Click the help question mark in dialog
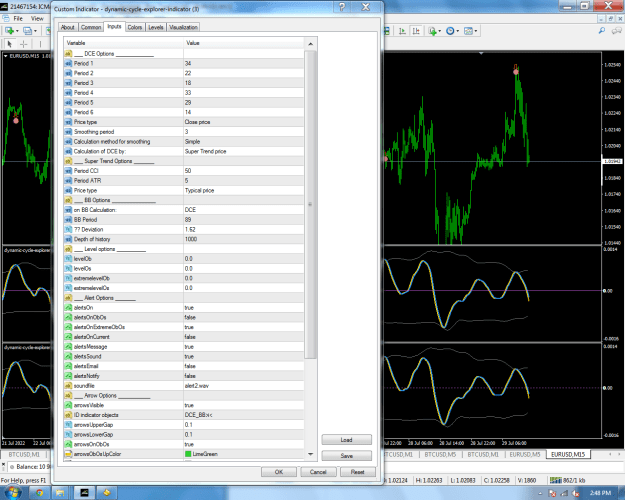The width and height of the screenshot is (625, 500). point(342,7)
